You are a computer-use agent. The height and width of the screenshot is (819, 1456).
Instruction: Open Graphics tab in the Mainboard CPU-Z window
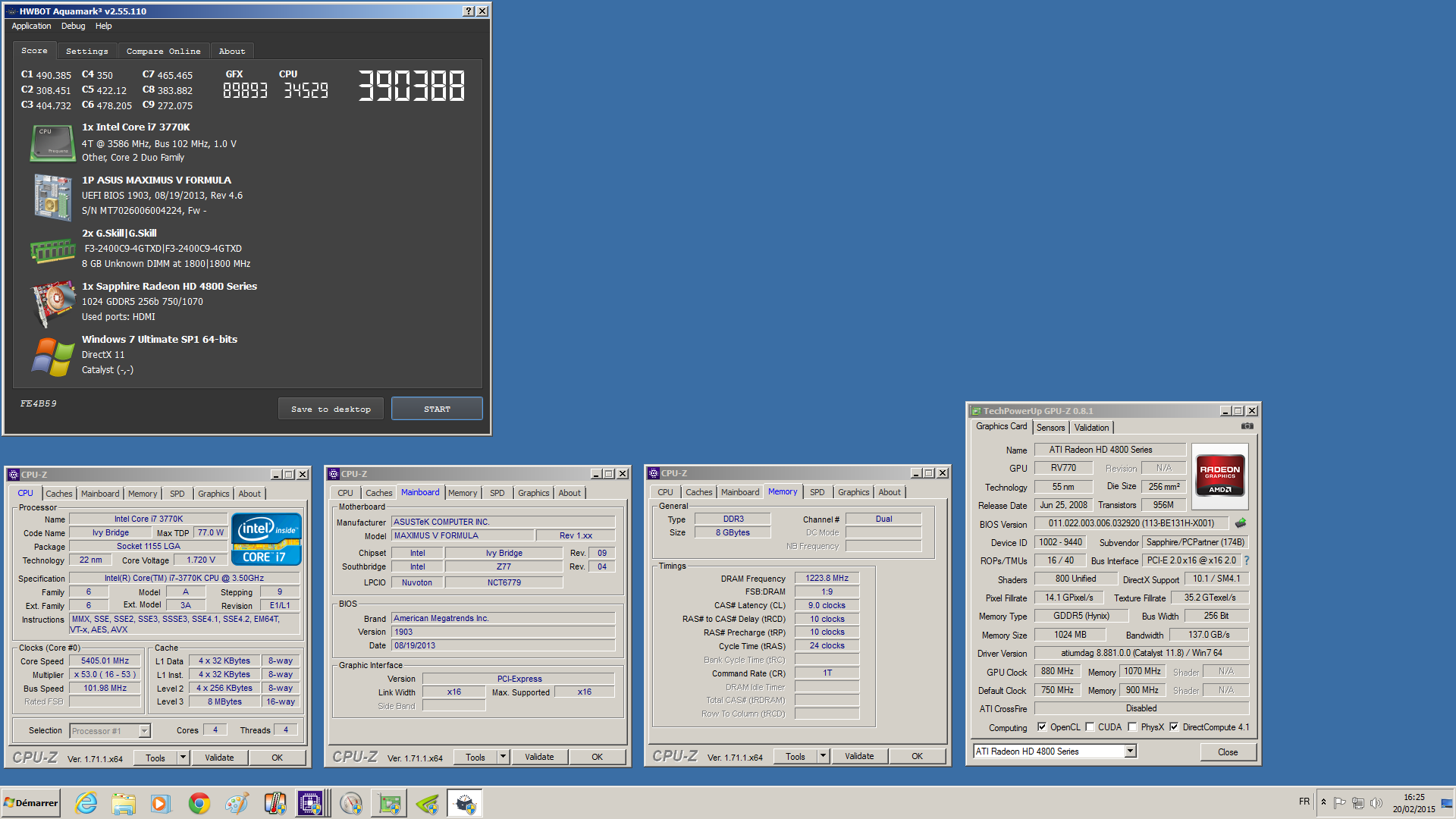click(533, 493)
